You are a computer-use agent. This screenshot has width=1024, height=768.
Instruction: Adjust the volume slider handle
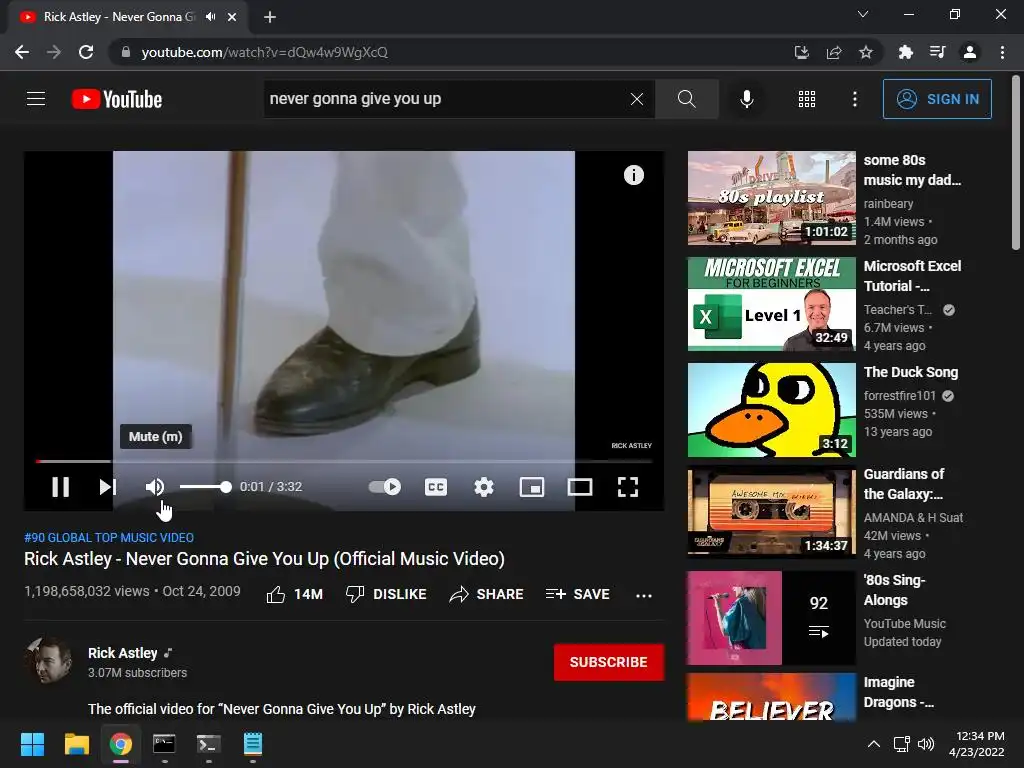225,487
